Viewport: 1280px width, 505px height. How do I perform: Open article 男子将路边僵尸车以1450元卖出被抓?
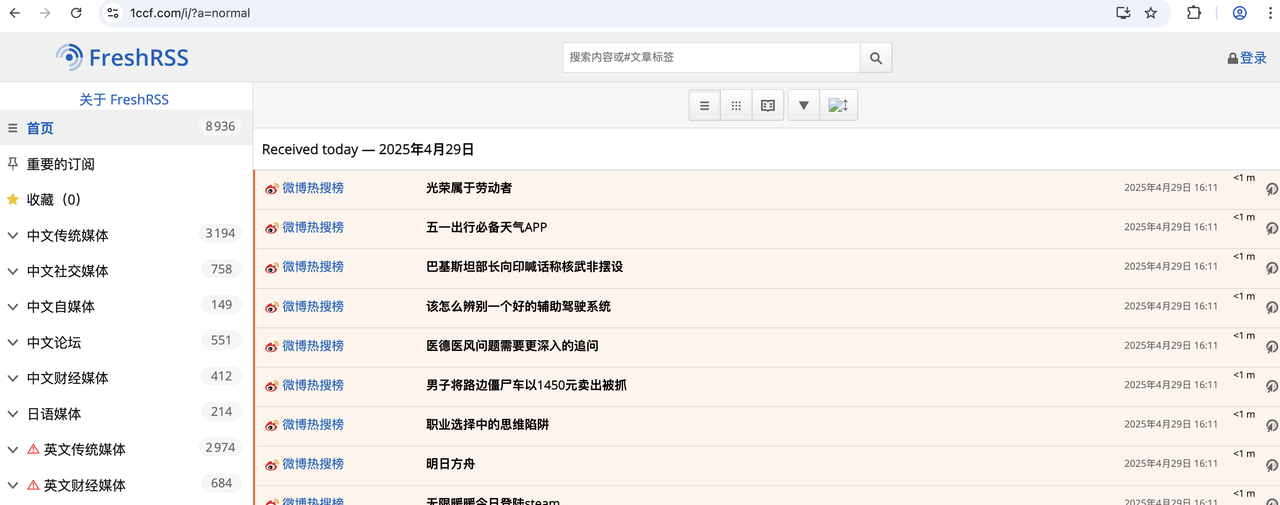(526, 385)
